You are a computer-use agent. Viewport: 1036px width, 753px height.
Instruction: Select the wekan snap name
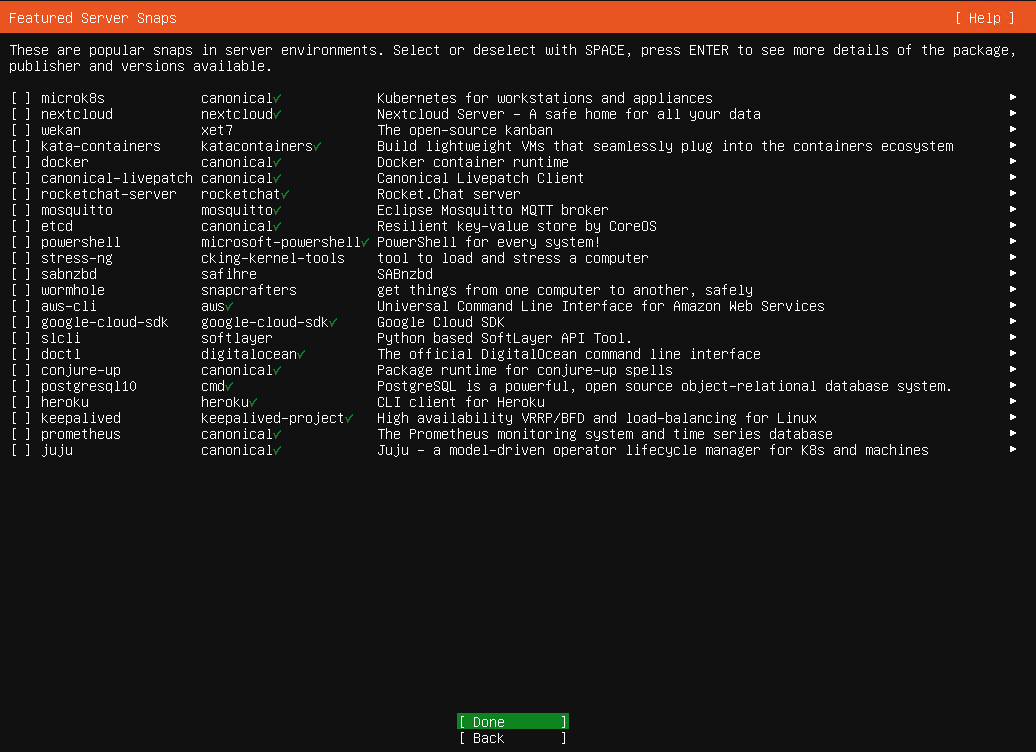pyautogui.click(x=61, y=130)
